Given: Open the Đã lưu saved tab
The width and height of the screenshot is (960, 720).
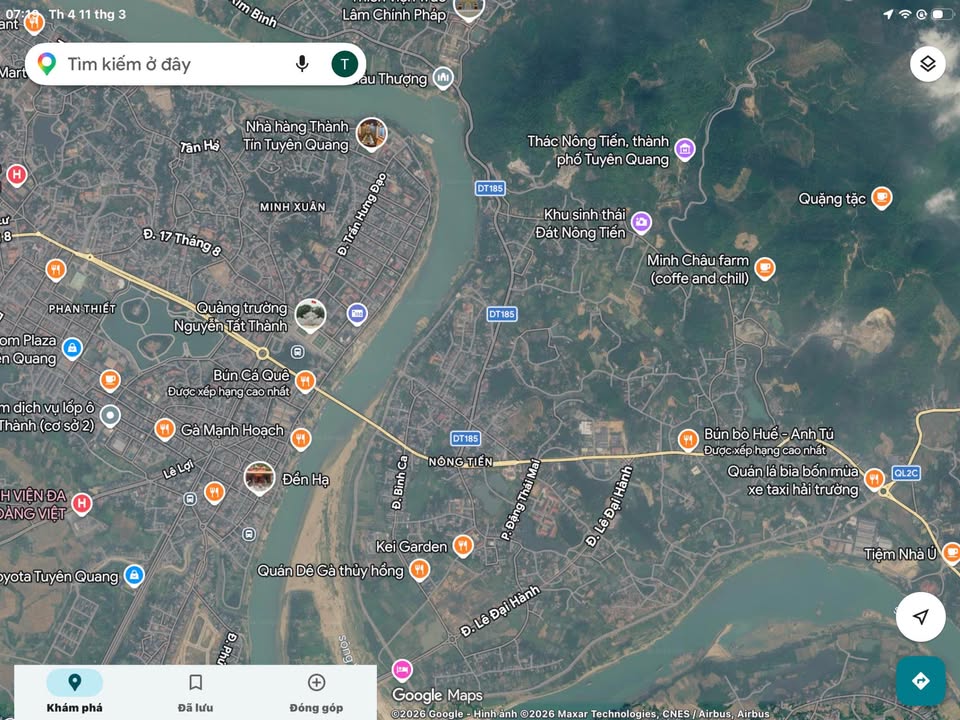Looking at the screenshot, I should coord(196,692).
